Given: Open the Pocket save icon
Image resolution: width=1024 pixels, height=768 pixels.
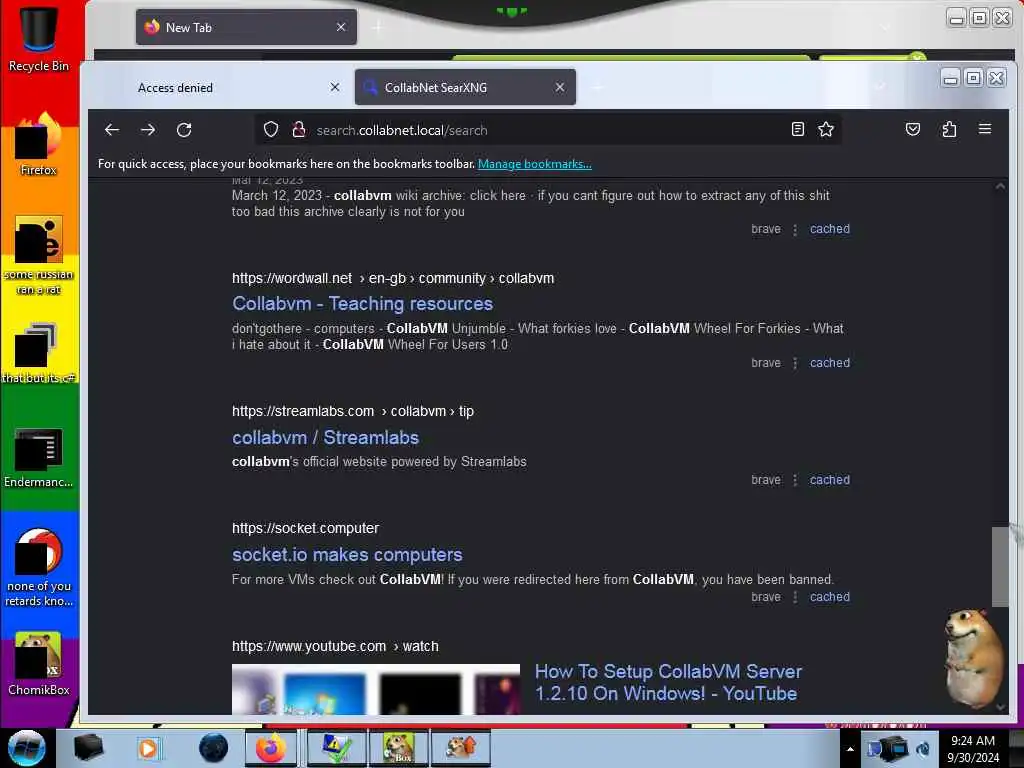Looking at the screenshot, I should pos(913,129).
